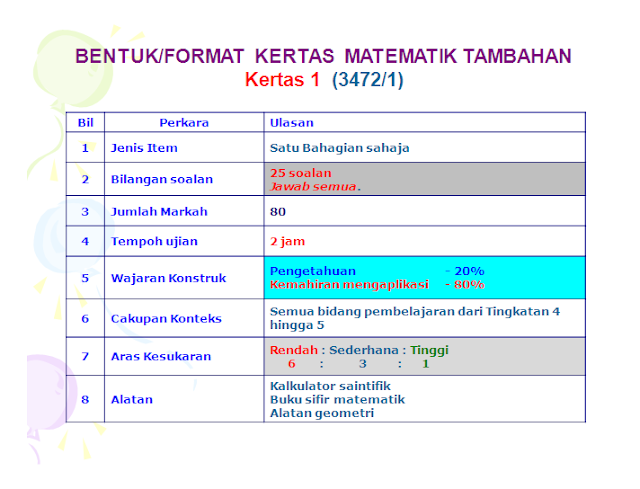Select the title 'BENTUK/FORMAT KERTAS MATEMATIK TAMBAHAN'

(x=323, y=56)
